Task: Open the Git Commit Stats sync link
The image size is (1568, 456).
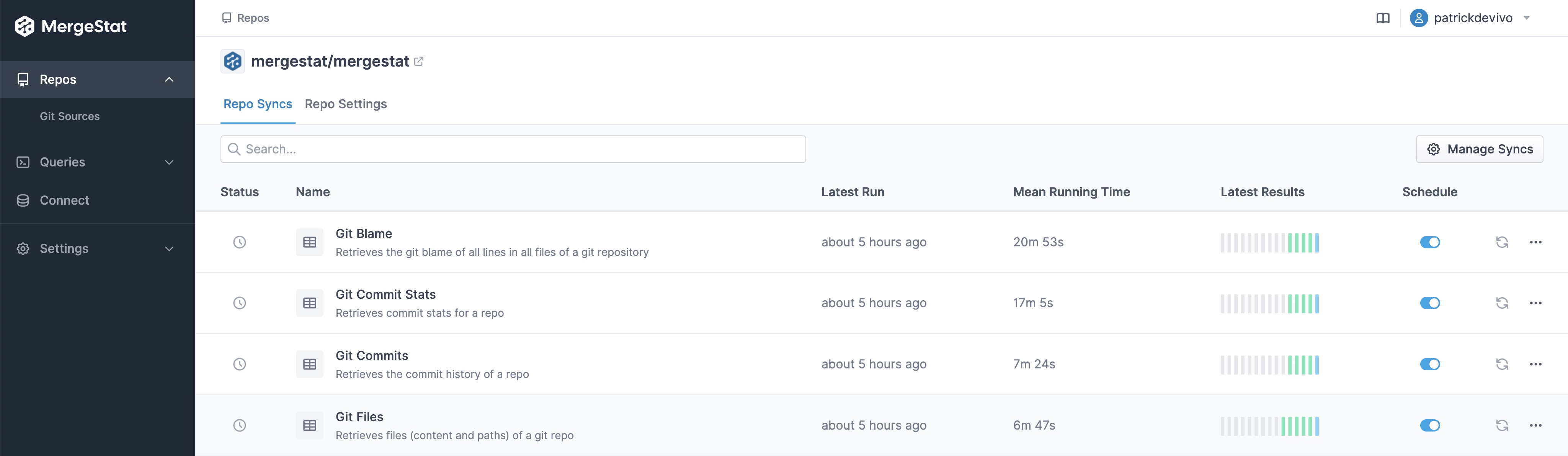Action: [385, 294]
